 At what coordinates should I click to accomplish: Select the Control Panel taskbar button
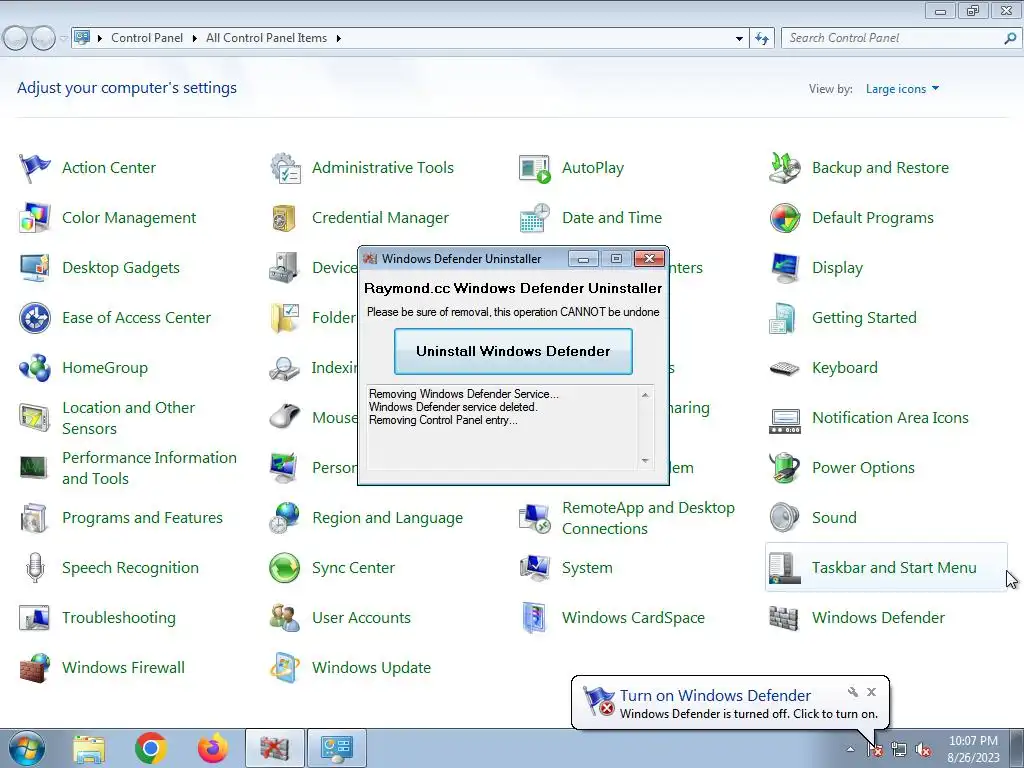click(336, 748)
